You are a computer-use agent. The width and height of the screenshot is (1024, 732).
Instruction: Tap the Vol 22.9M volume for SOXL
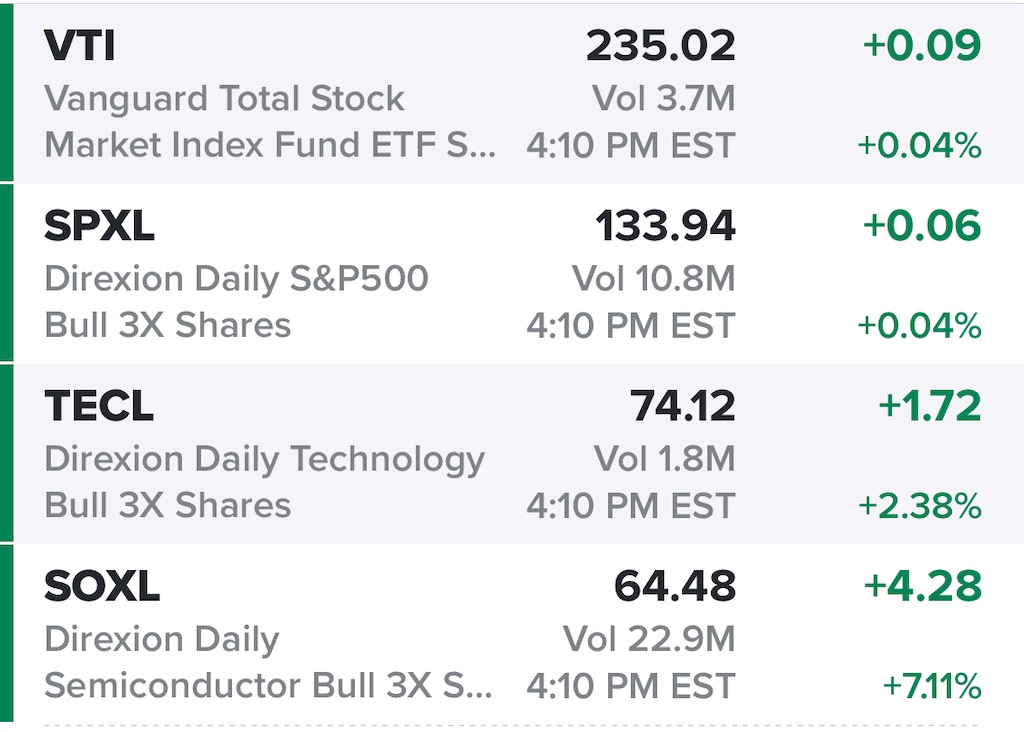(x=648, y=639)
